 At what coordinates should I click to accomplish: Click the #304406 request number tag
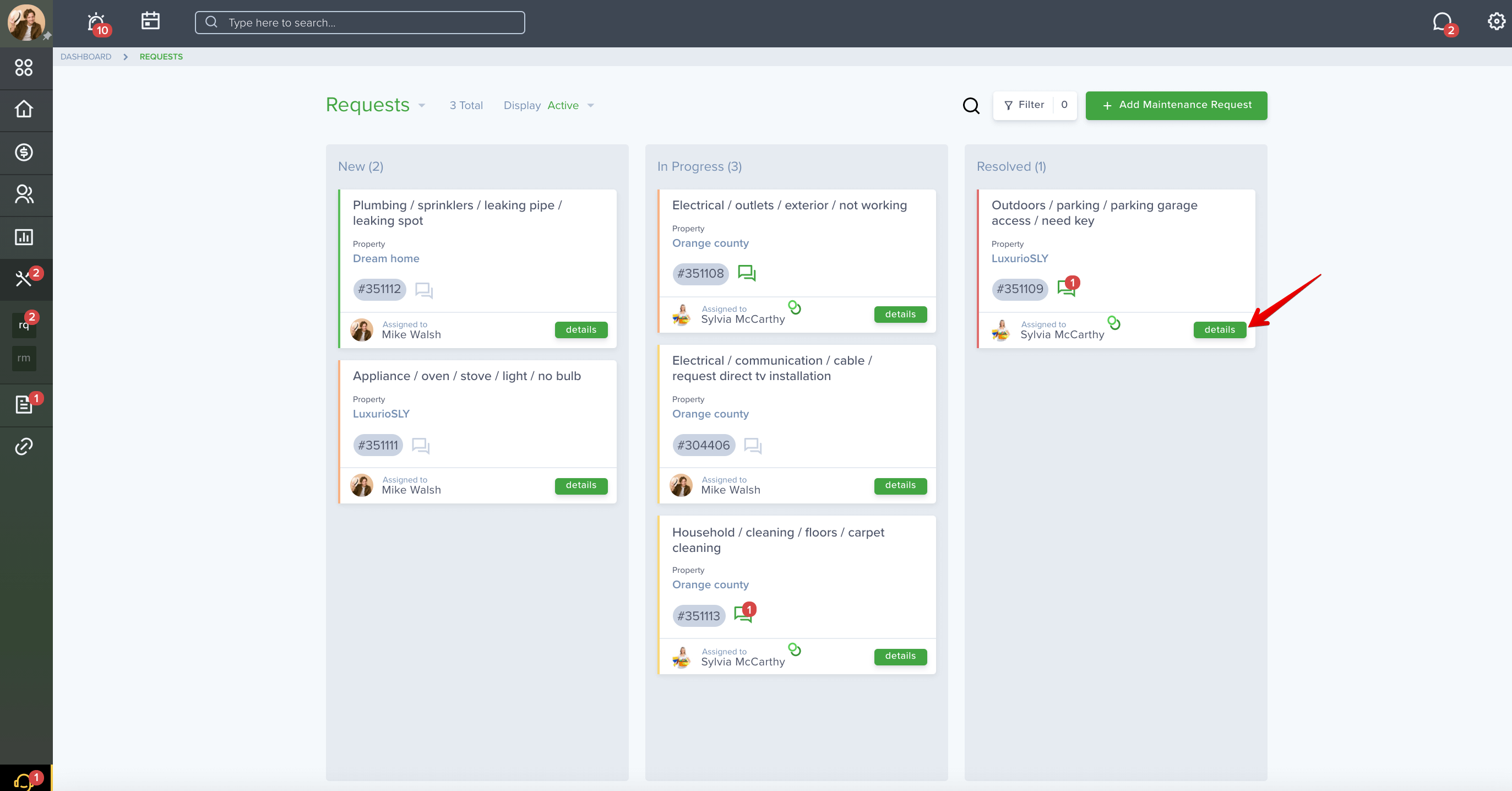pos(703,446)
